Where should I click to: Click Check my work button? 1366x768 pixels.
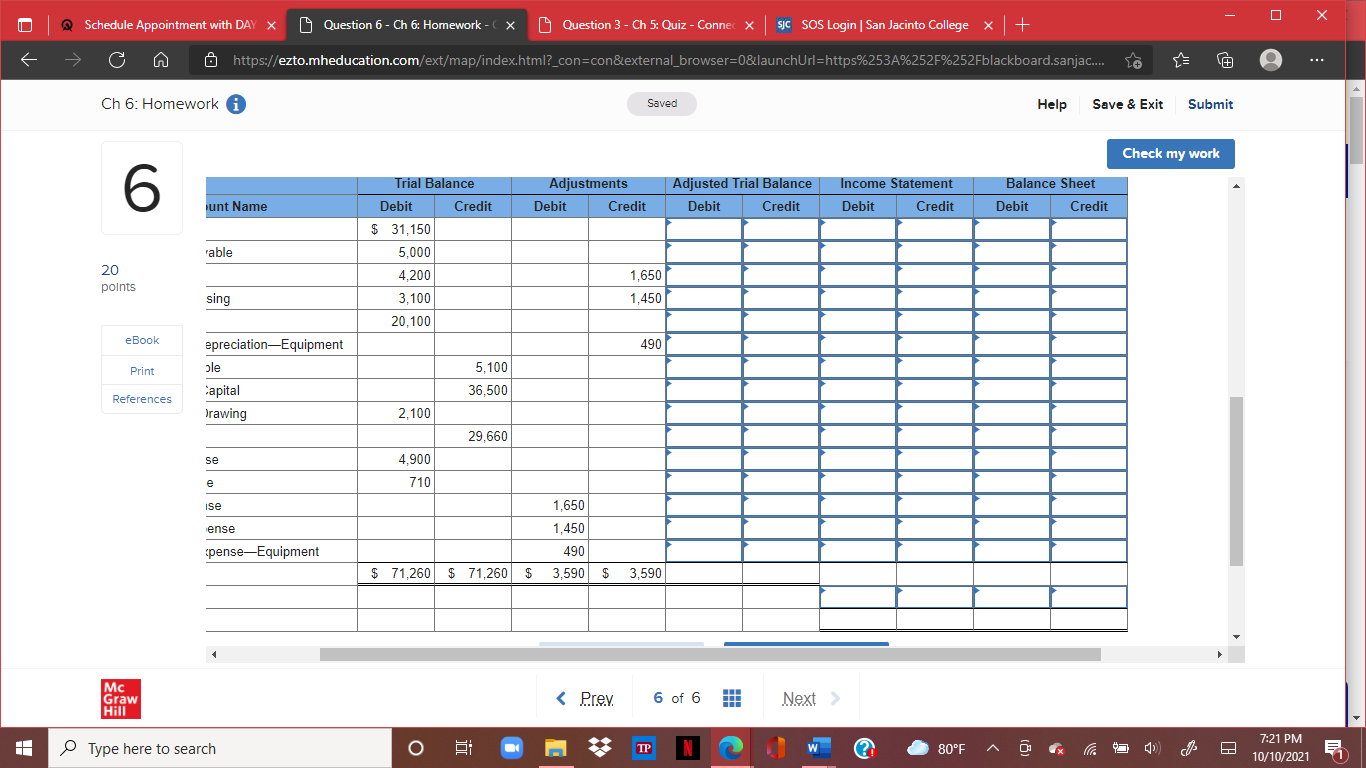pyautogui.click(x=1171, y=153)
